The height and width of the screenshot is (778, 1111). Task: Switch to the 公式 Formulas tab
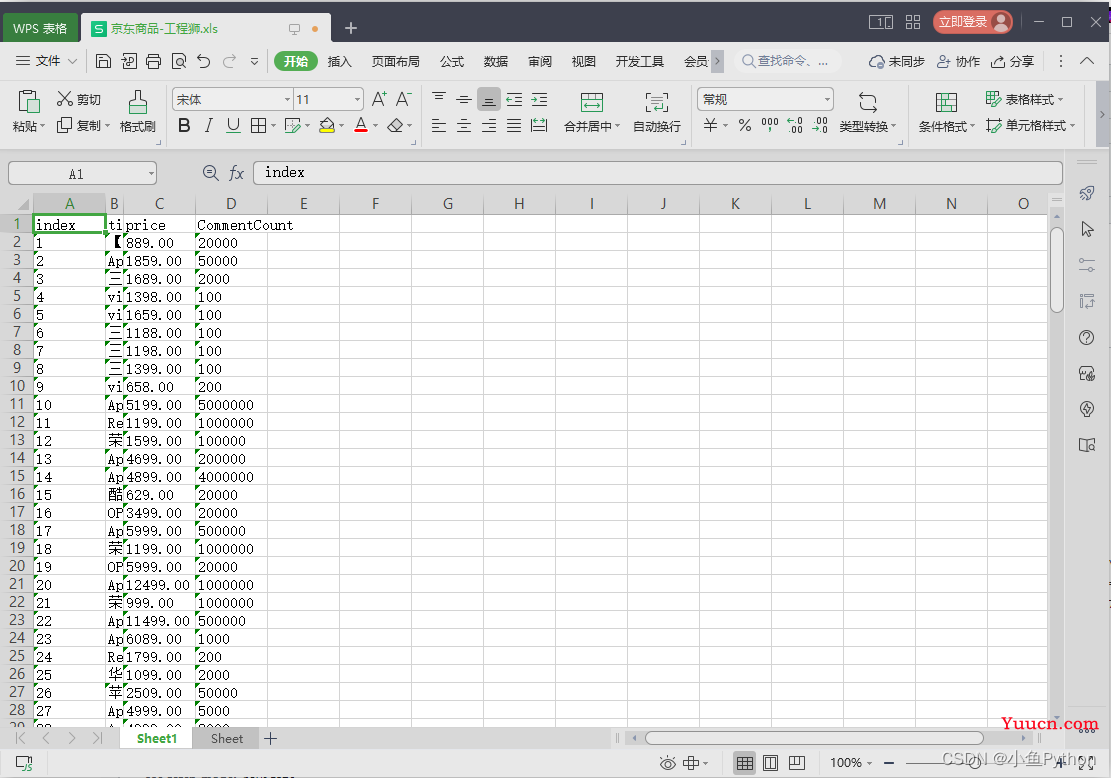tap(451, 62)
